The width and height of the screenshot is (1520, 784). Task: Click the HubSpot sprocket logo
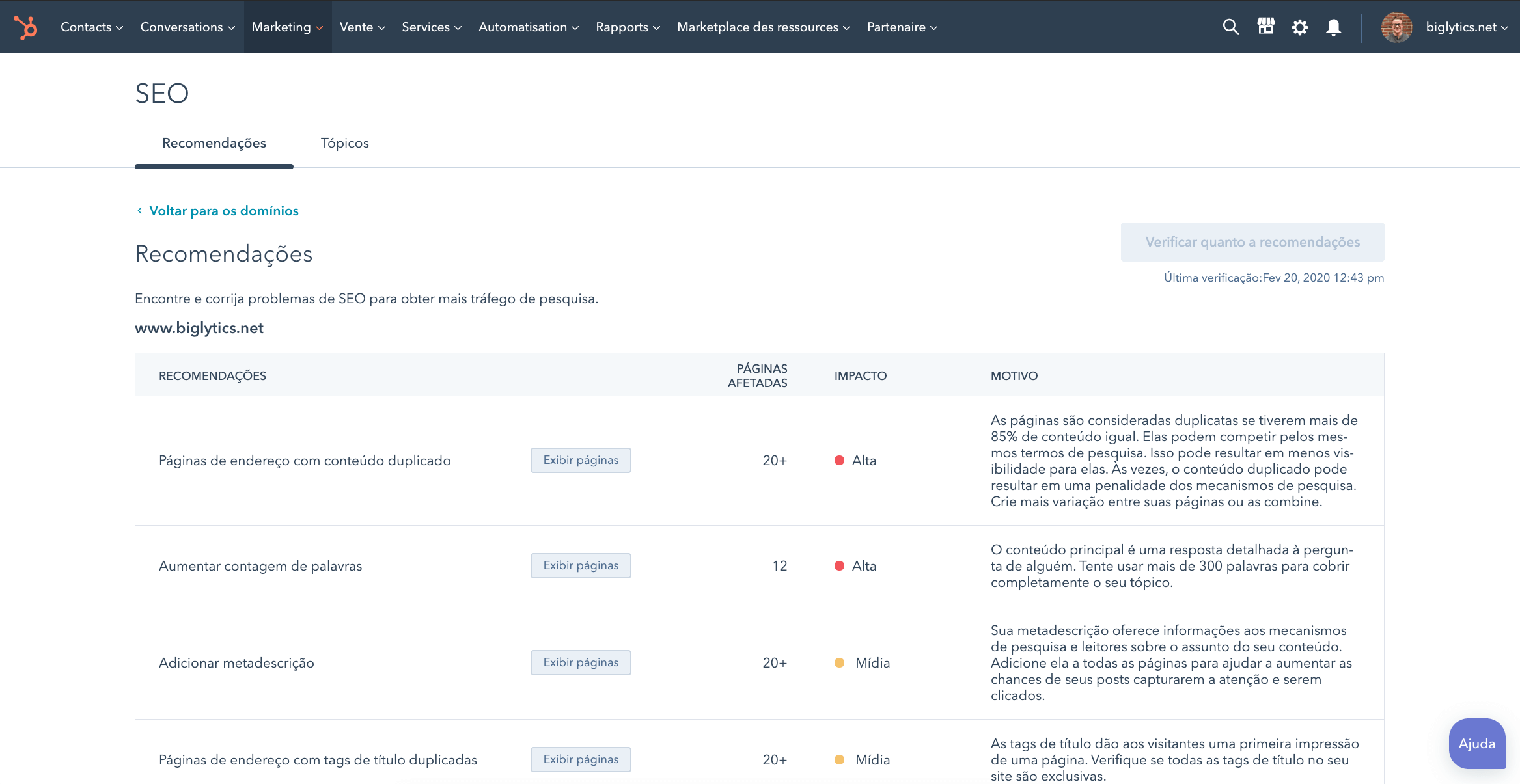coord(26,27)
